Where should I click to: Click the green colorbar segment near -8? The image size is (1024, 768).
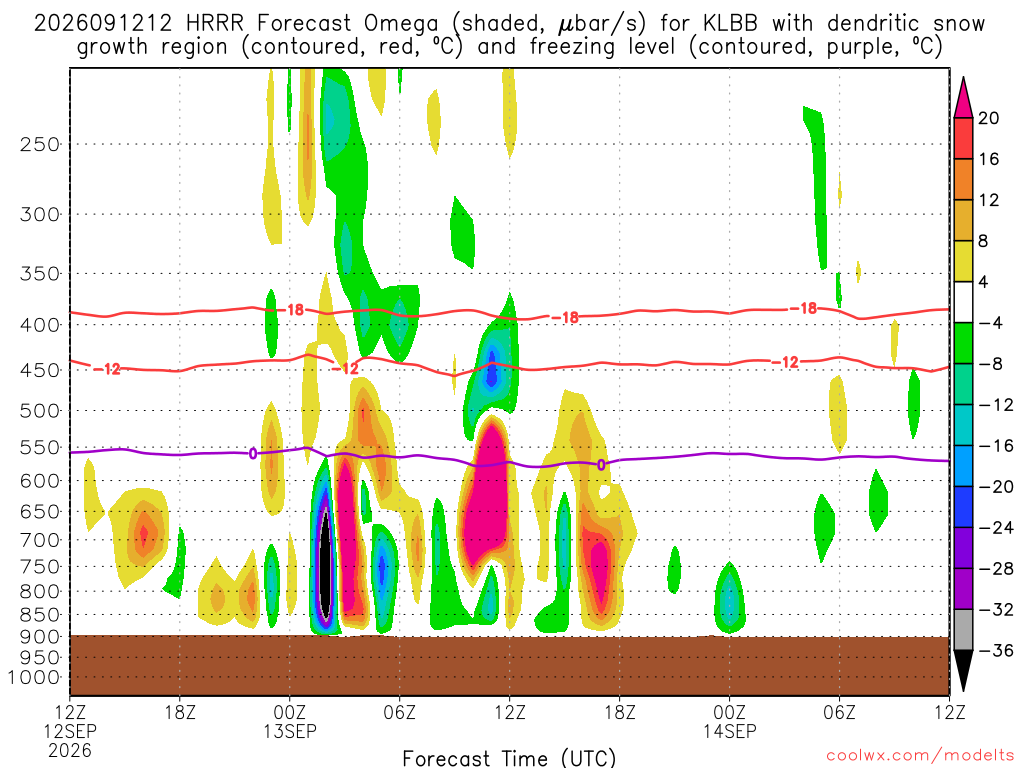[x=963, y=344]
